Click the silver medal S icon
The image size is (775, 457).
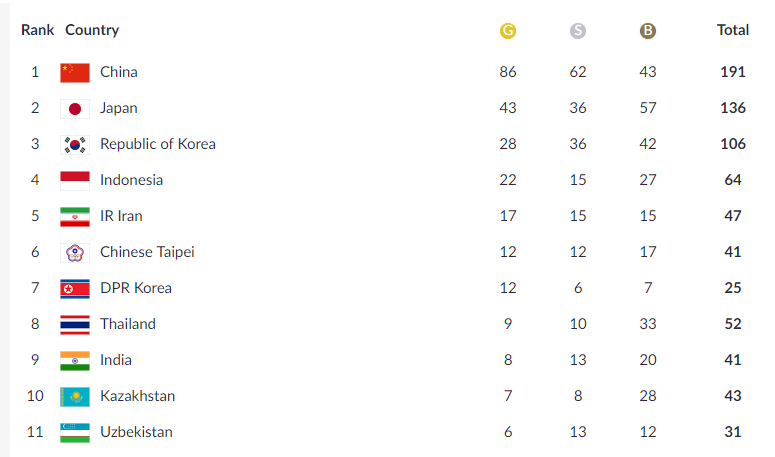coord(577,31)
